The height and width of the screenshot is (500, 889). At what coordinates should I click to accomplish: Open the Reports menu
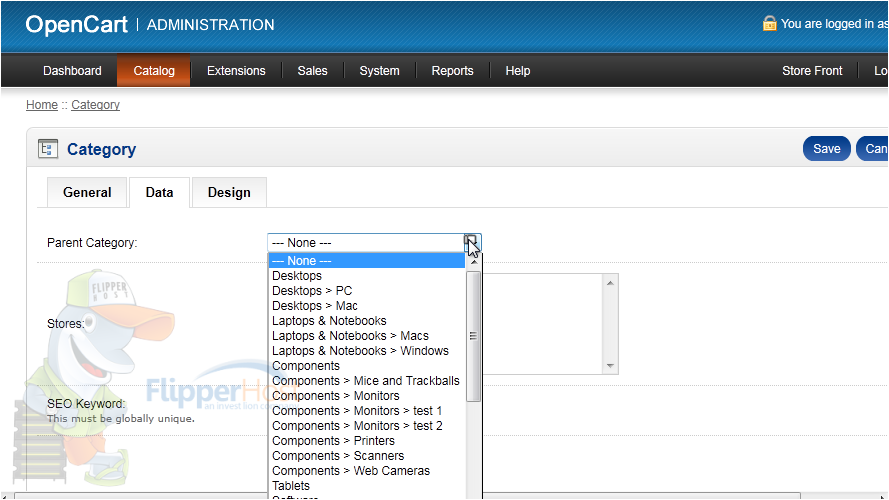coord(452,71)
